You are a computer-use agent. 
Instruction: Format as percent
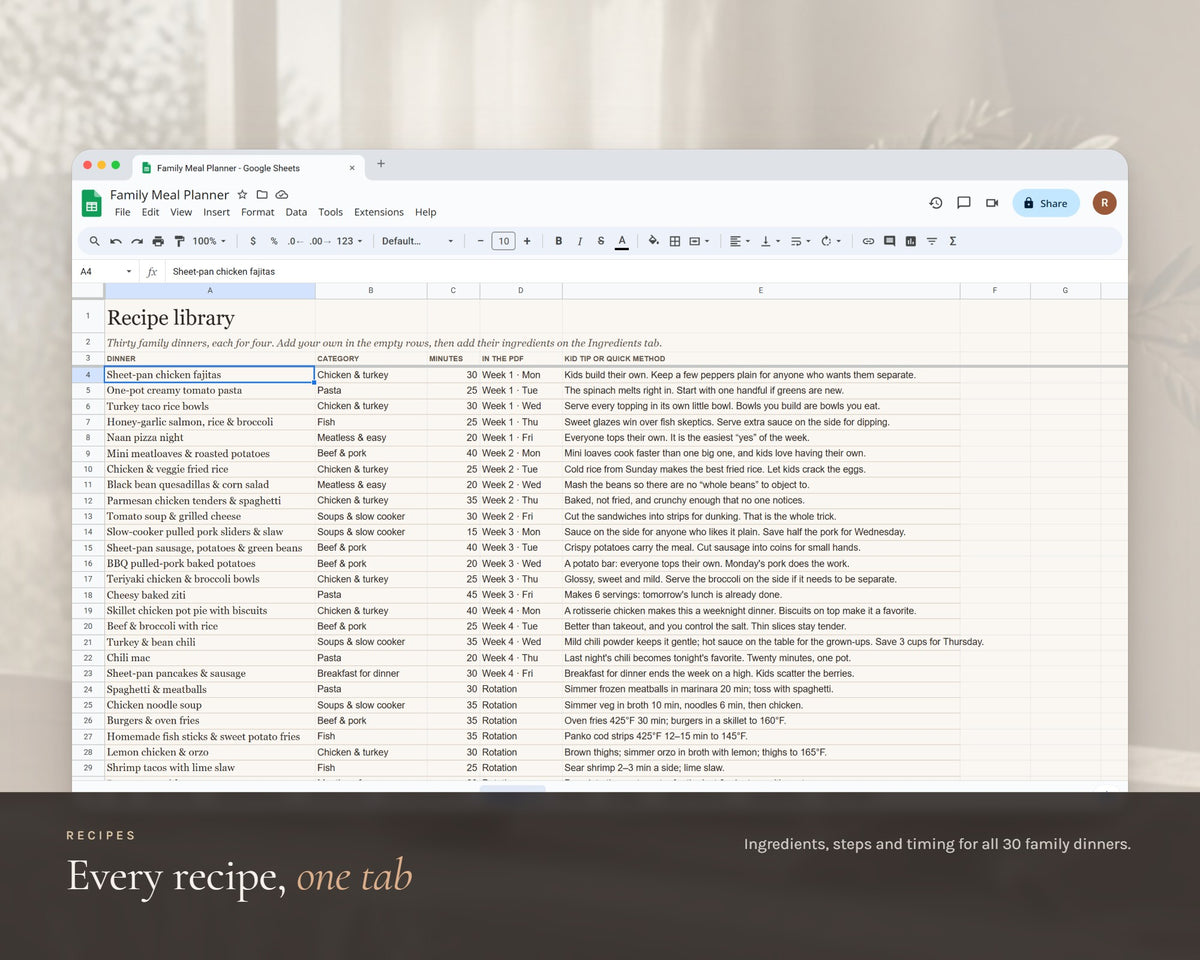click(274, 241)
